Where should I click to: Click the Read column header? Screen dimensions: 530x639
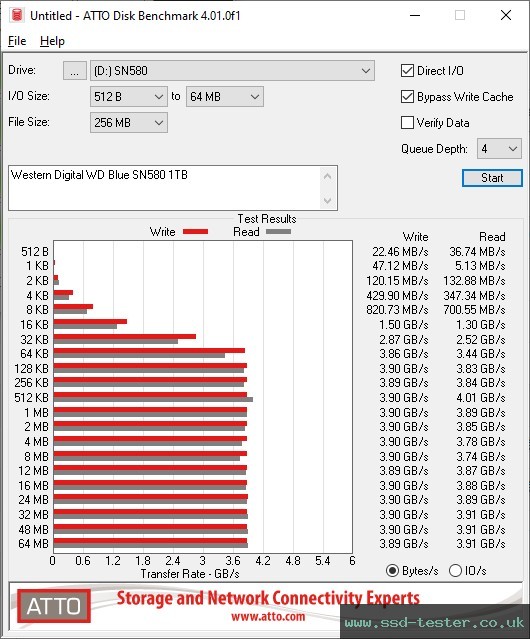point(492,237)
